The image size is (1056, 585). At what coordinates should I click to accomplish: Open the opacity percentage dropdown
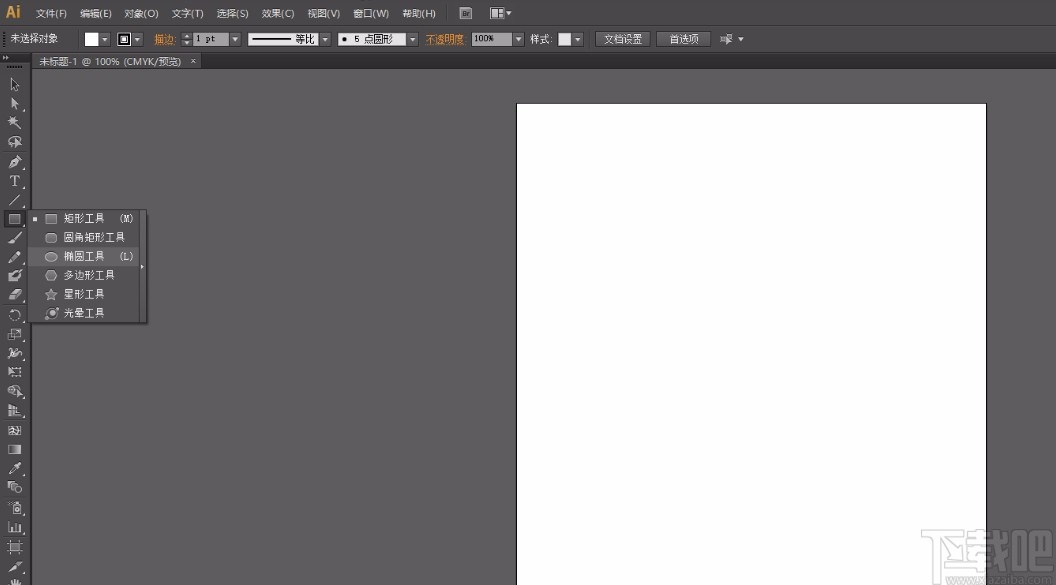click(518, 39)
